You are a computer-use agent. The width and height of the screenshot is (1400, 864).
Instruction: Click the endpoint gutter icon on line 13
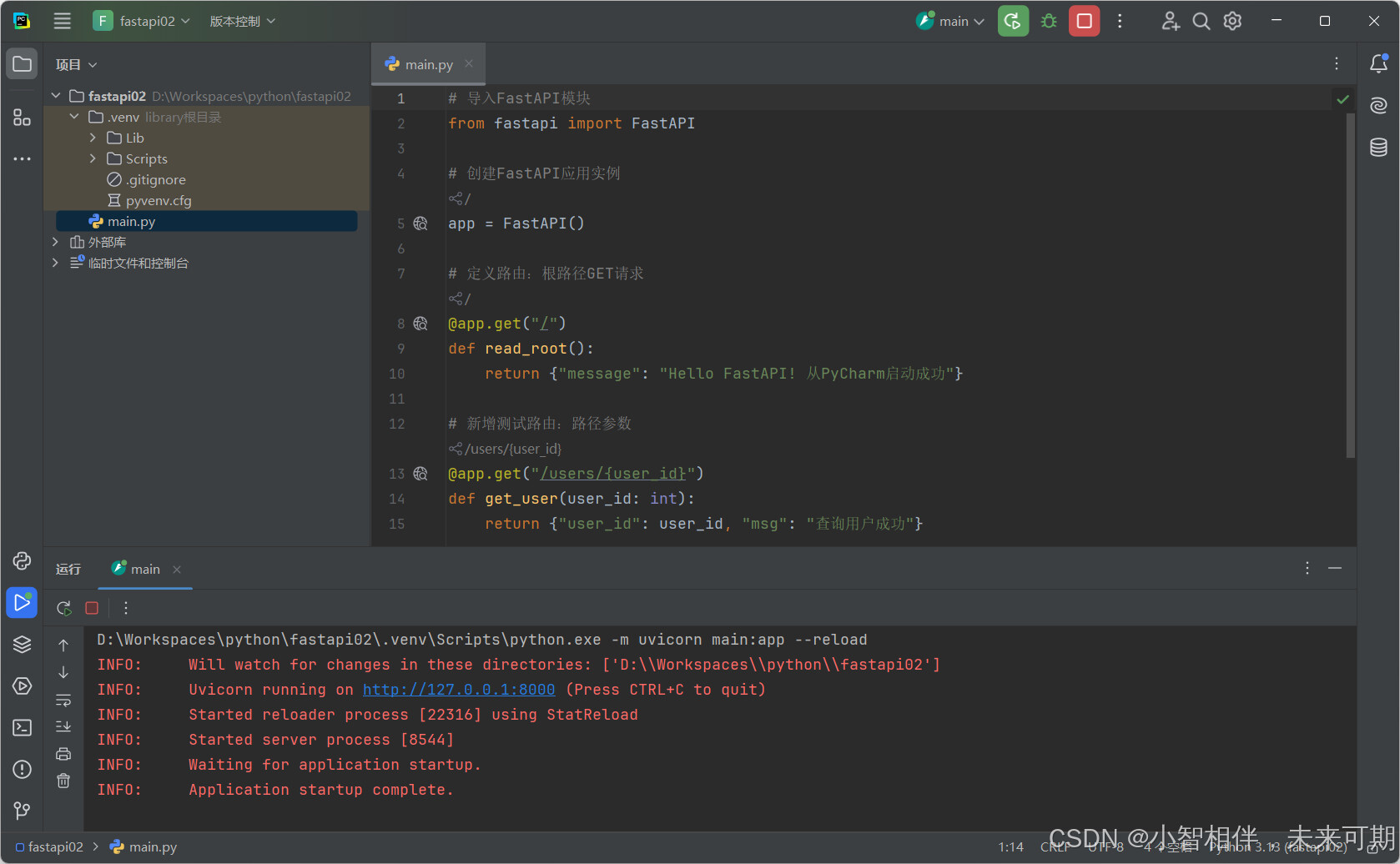[x=421, y=474]
